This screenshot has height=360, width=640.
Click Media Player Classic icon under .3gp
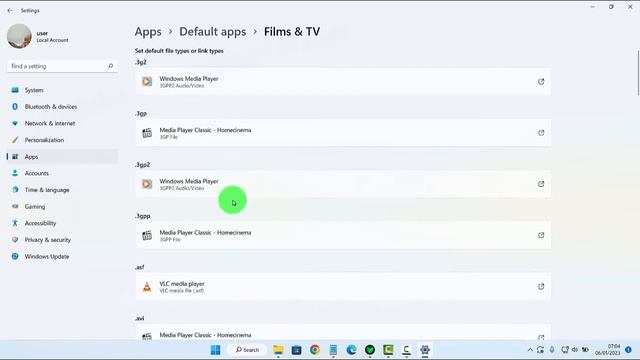[147, 133]
